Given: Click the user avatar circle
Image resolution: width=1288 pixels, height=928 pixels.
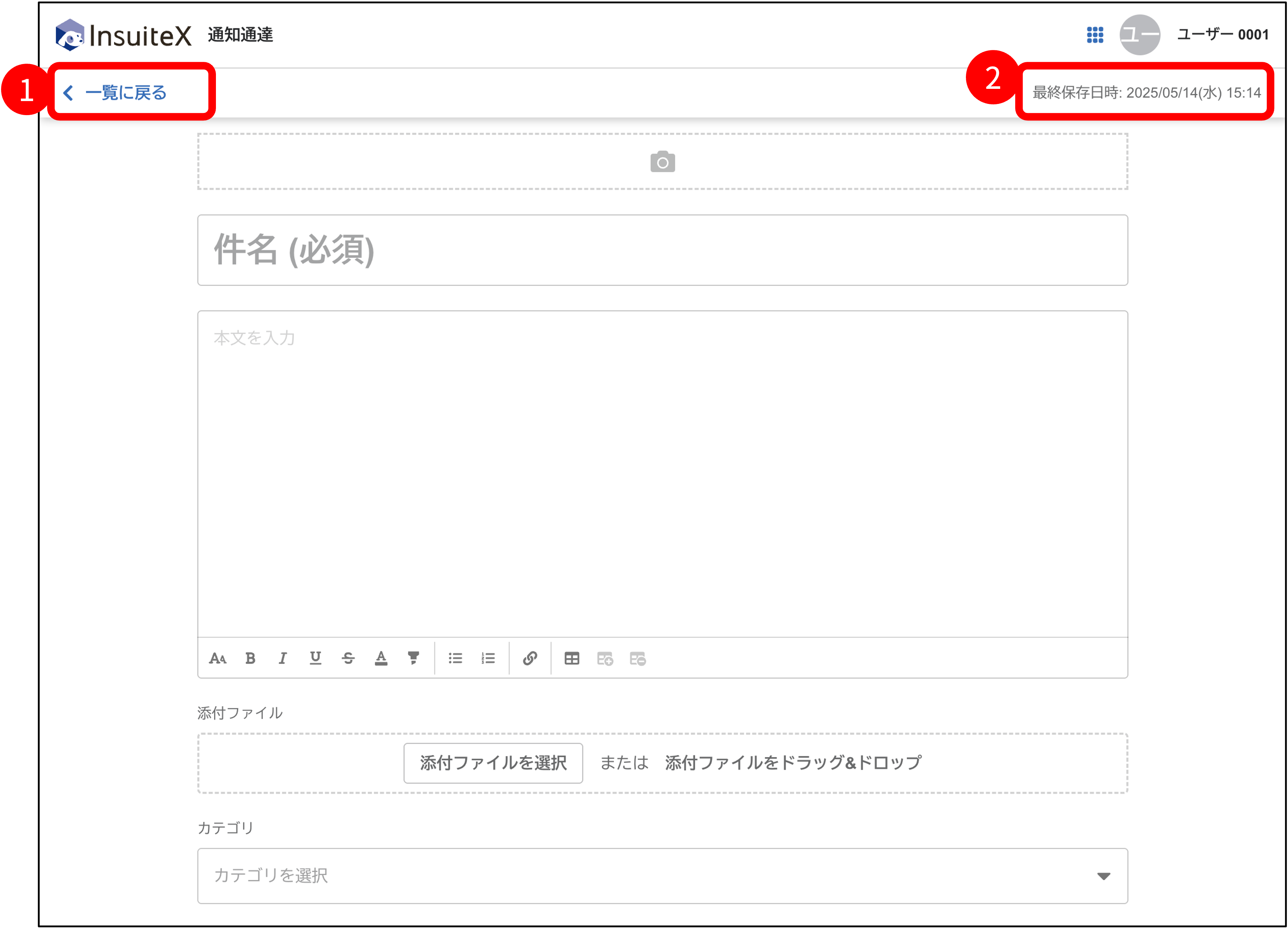Looking at the screenshot, I should click(x=1140, y=35).
